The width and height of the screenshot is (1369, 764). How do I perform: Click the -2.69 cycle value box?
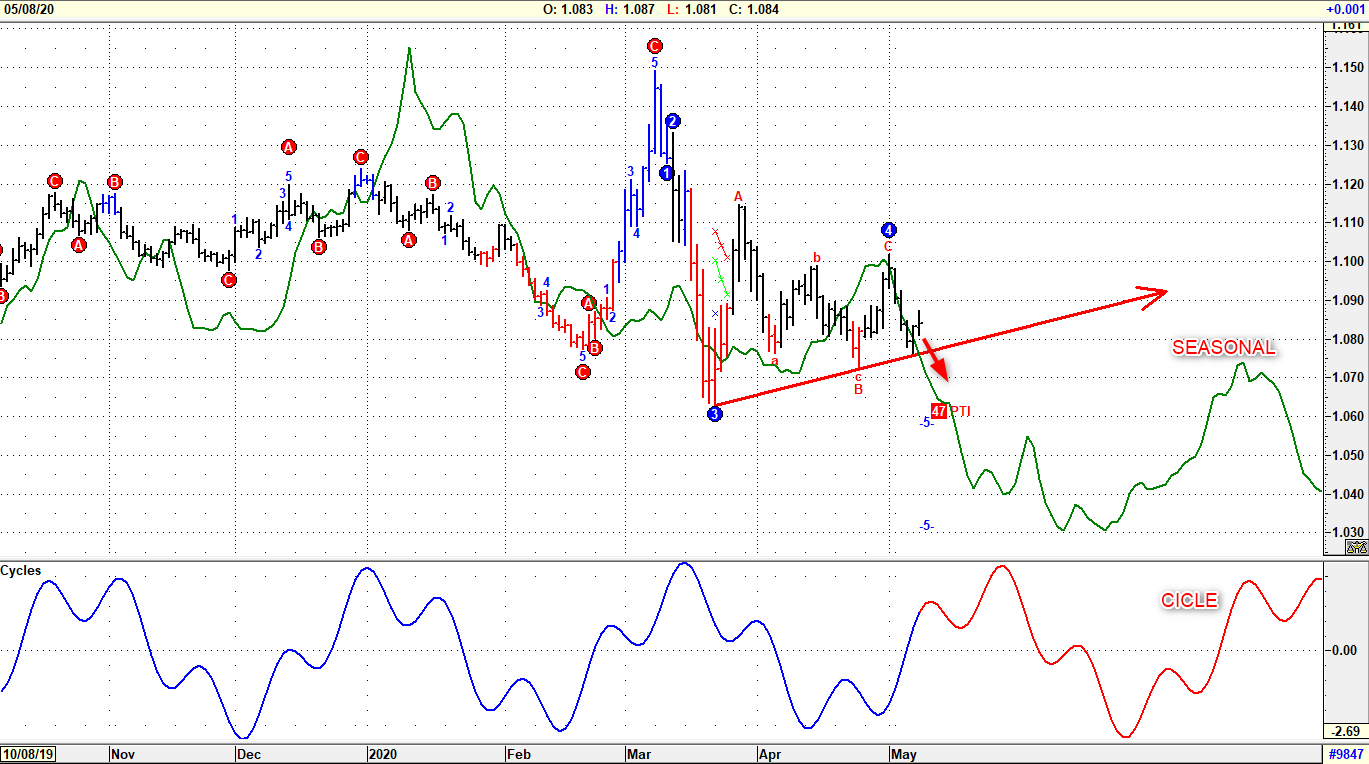(x=1344, y=730)
